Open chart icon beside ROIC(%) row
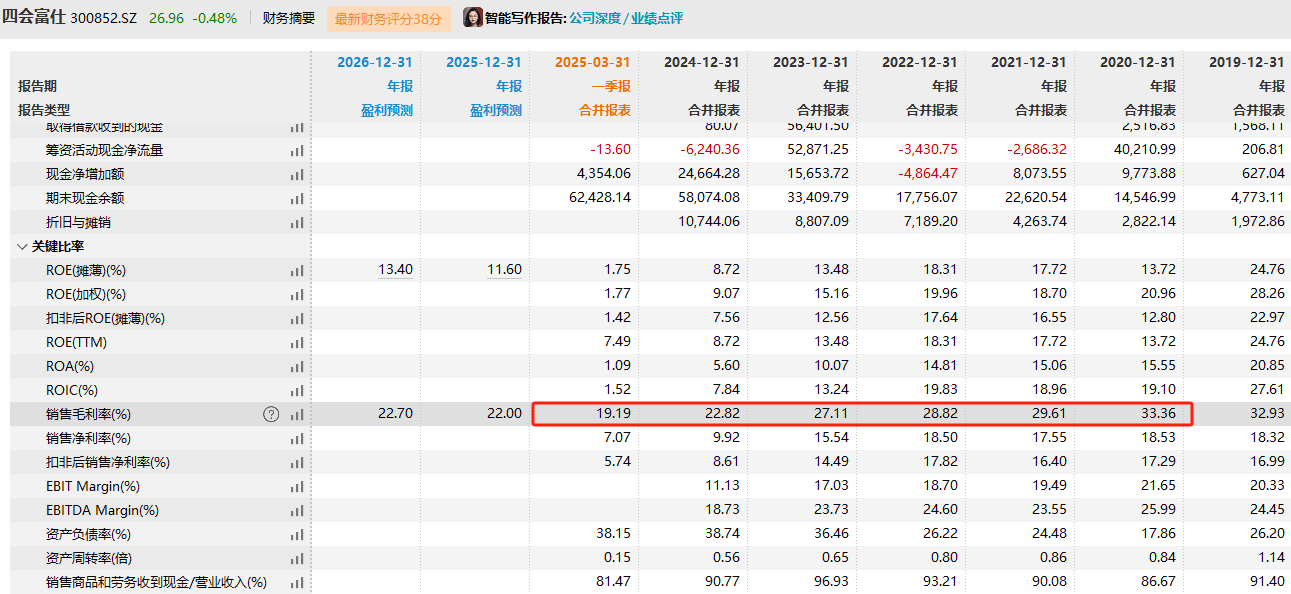Viewport: 1291px width, 594px height. pos(297,391)
